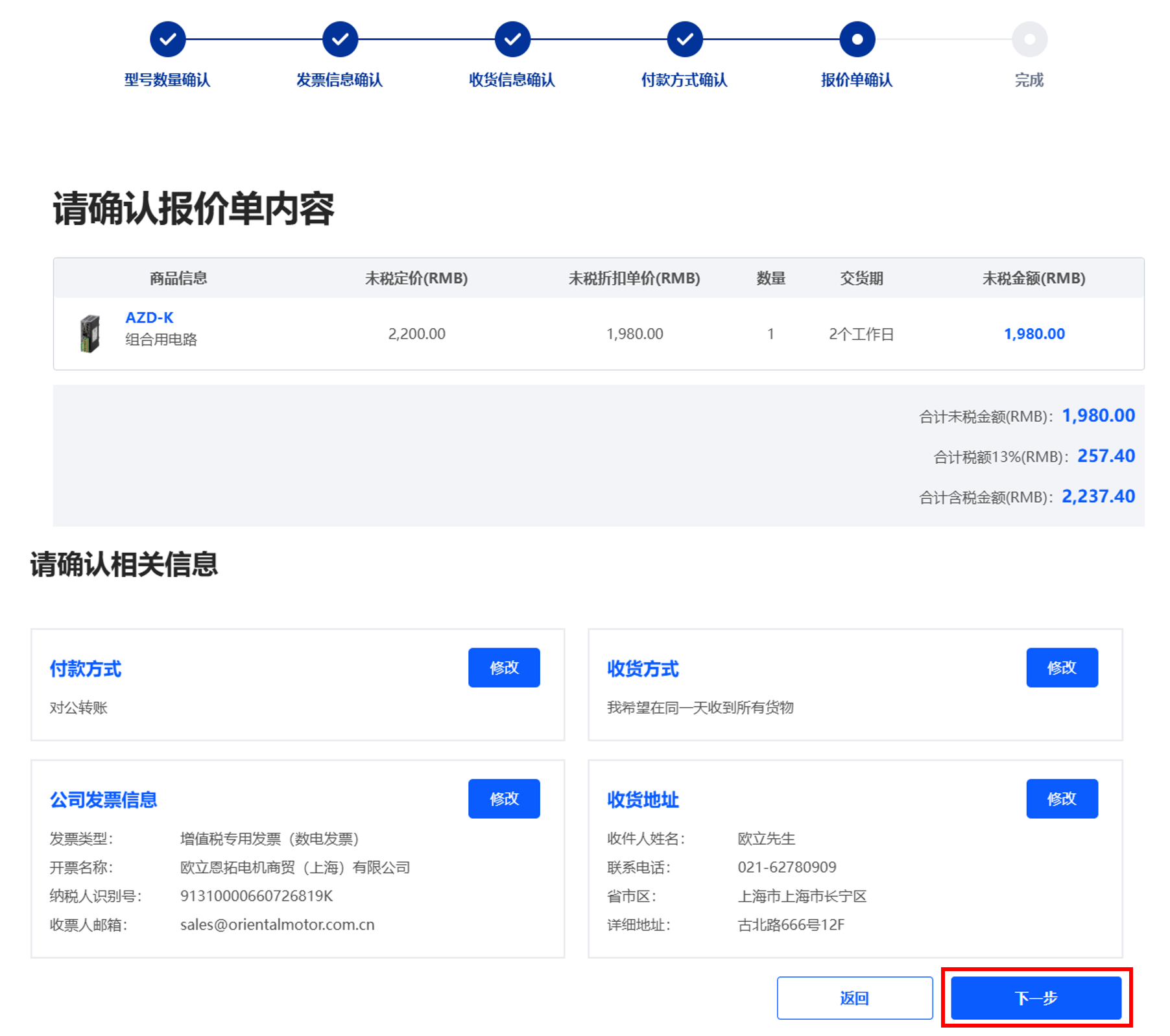
Task: Select the 型号数量确认 step label
Action: 167,80
